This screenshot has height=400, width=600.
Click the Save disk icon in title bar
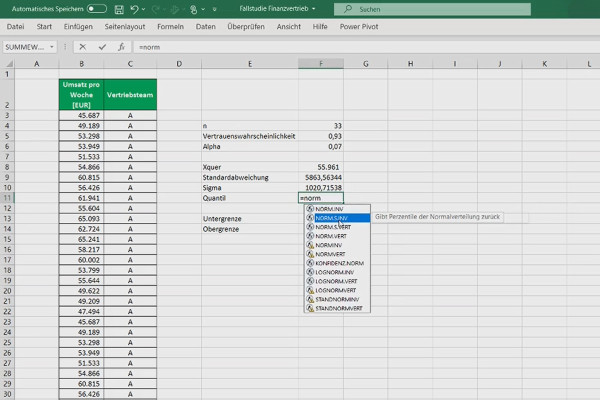pos(119,9)
